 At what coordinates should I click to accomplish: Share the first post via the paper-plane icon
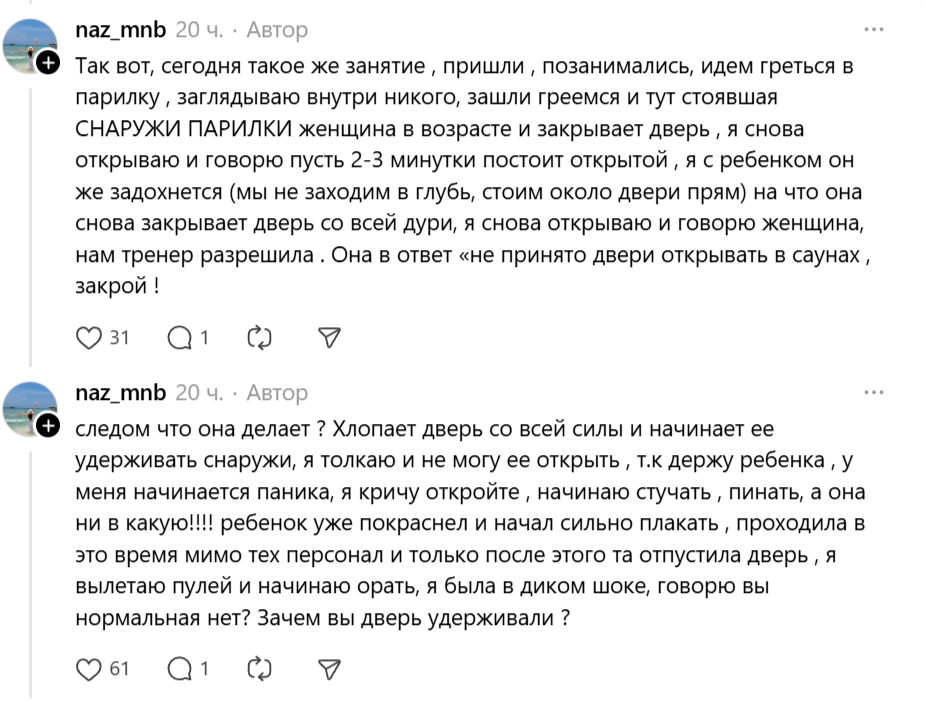point(329,338)
